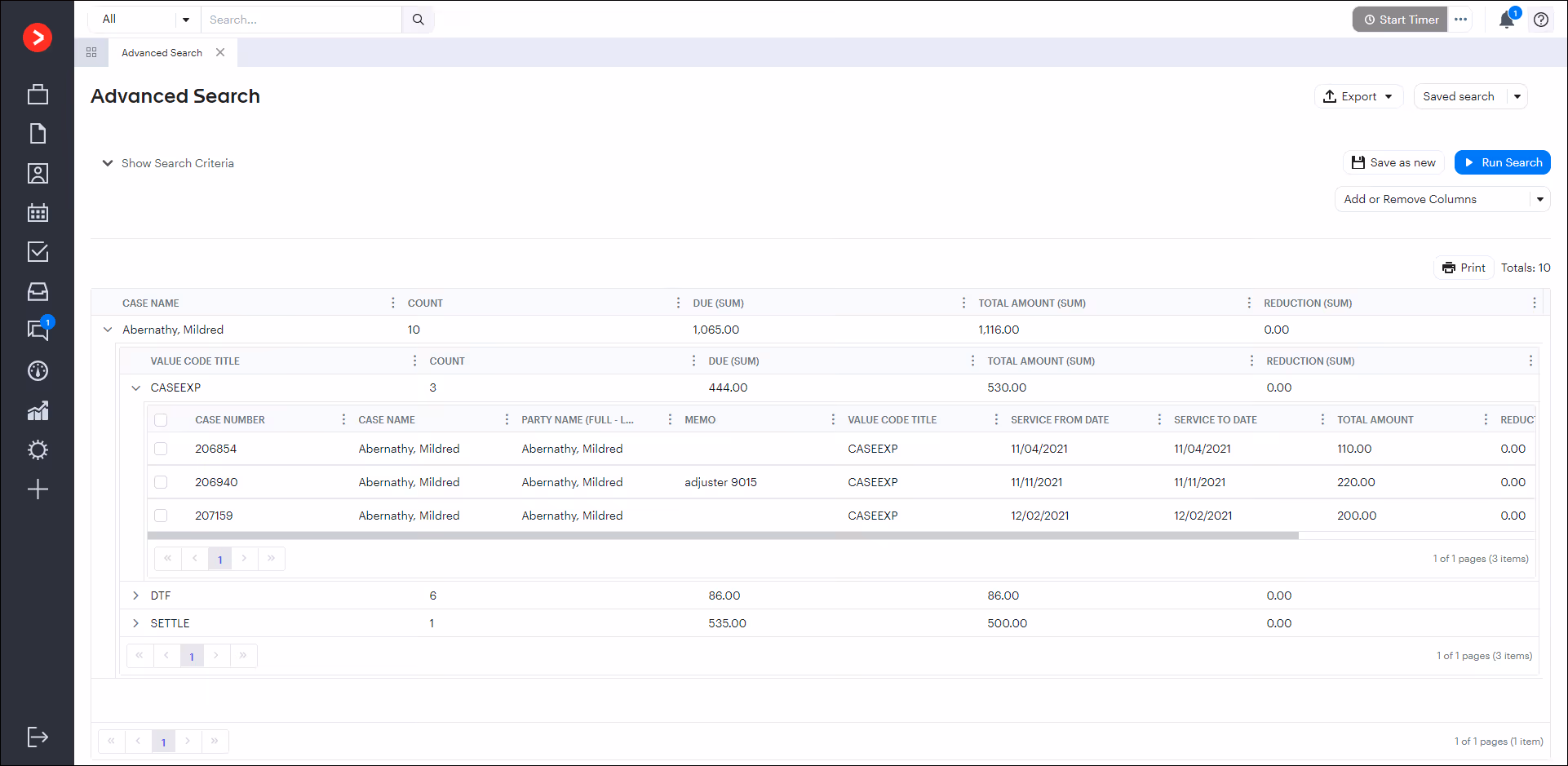This screenshot has width=1568, height=766.
Task: Toggle the select-all checkbox in detail header
Action: pos(161,420)
